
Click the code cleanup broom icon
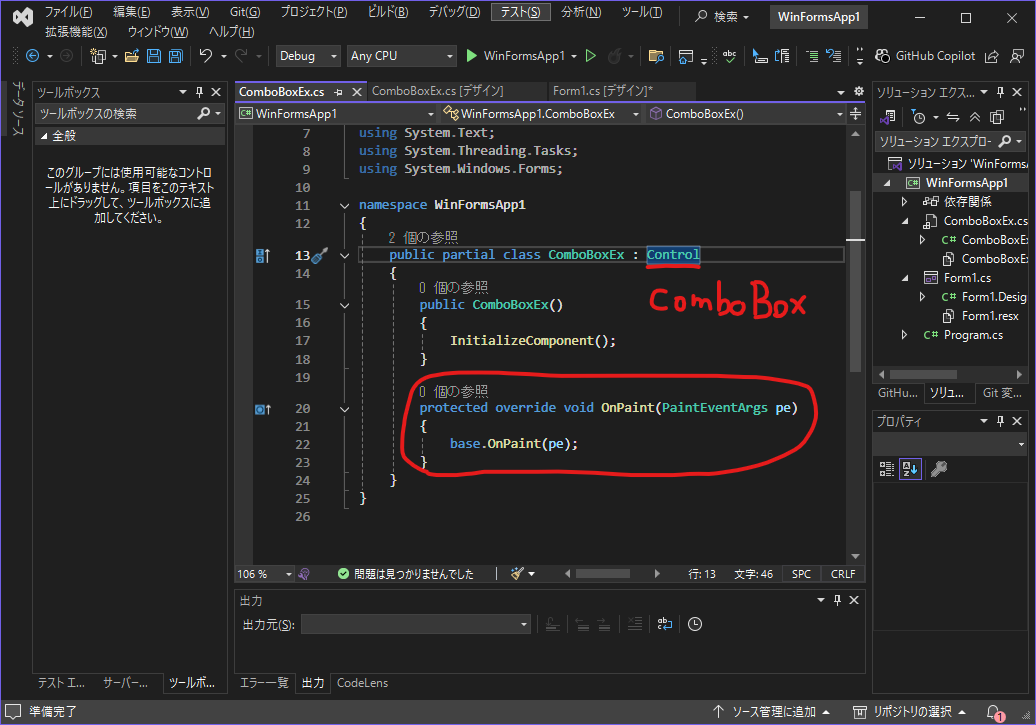point(517,572)
